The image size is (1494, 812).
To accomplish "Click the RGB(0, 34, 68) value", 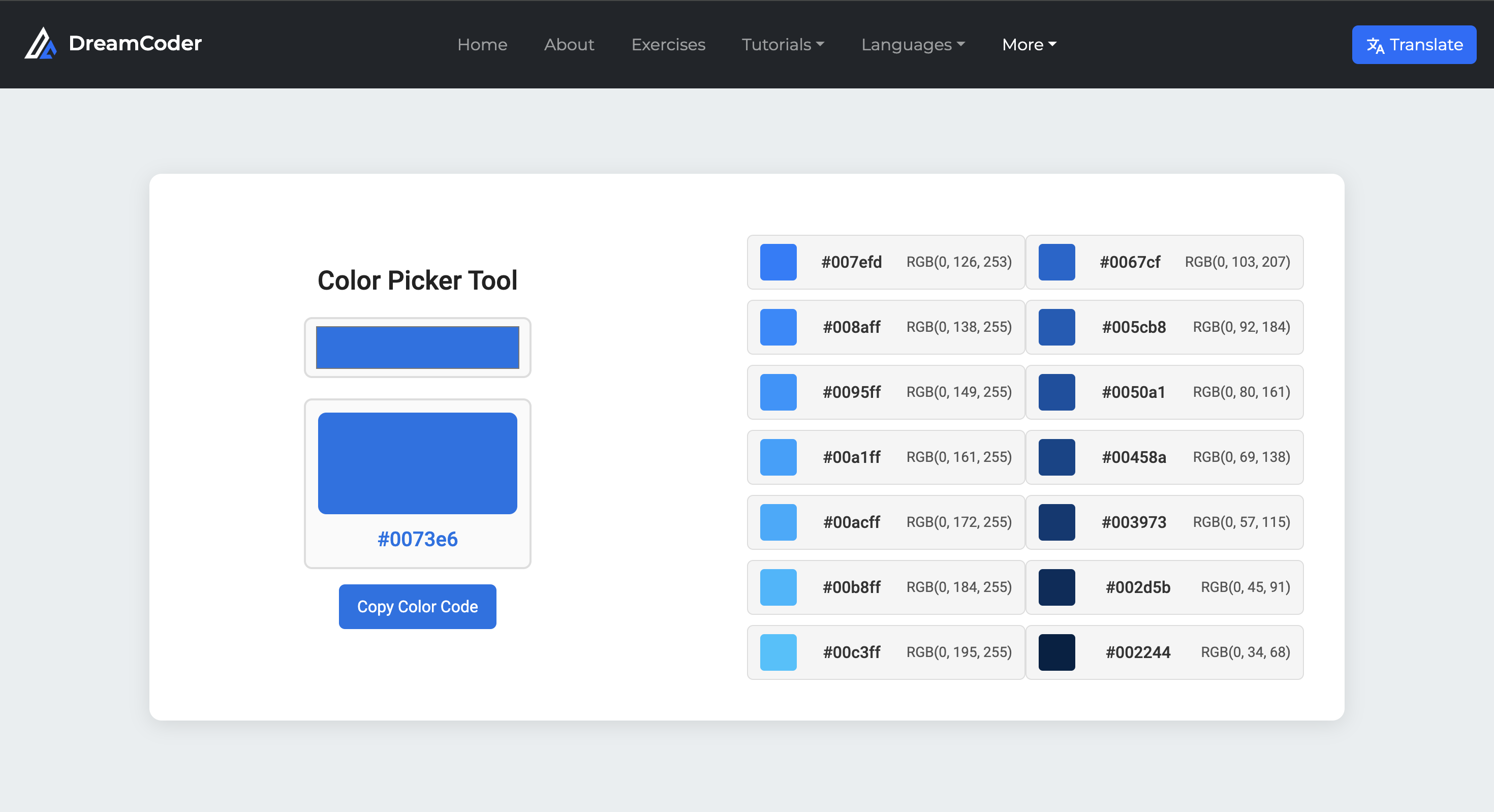I will point(1246,652).
